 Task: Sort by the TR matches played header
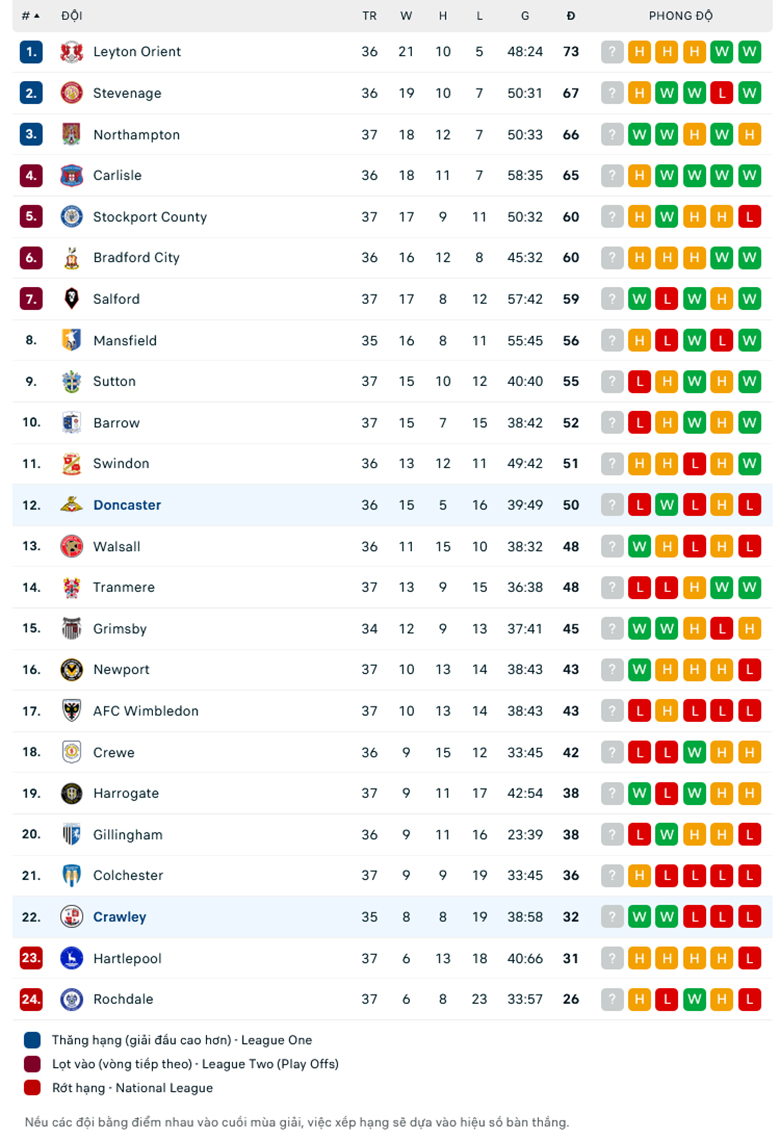pyautogui.click(x=369, y=16)
